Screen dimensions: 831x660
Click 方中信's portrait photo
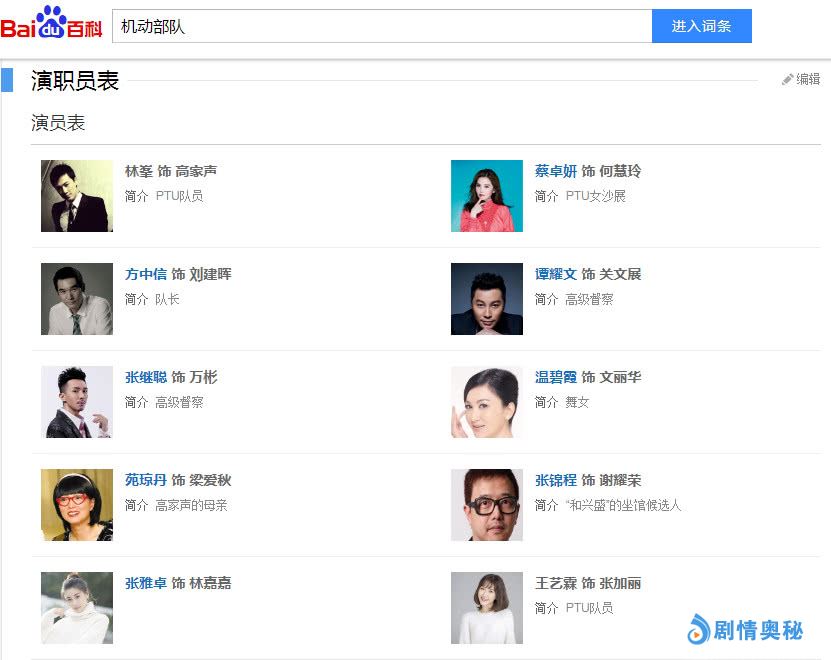(77, 299)
